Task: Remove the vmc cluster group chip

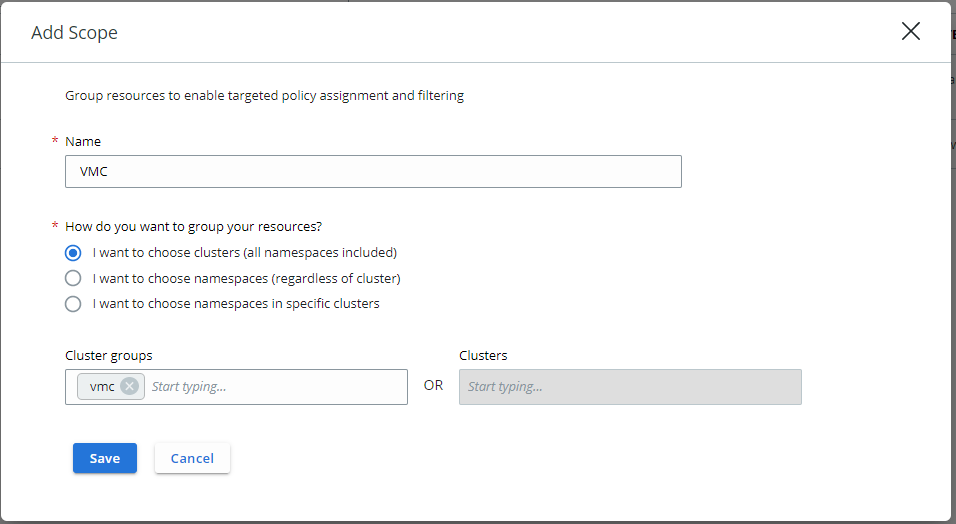Action: pos(130,386)
